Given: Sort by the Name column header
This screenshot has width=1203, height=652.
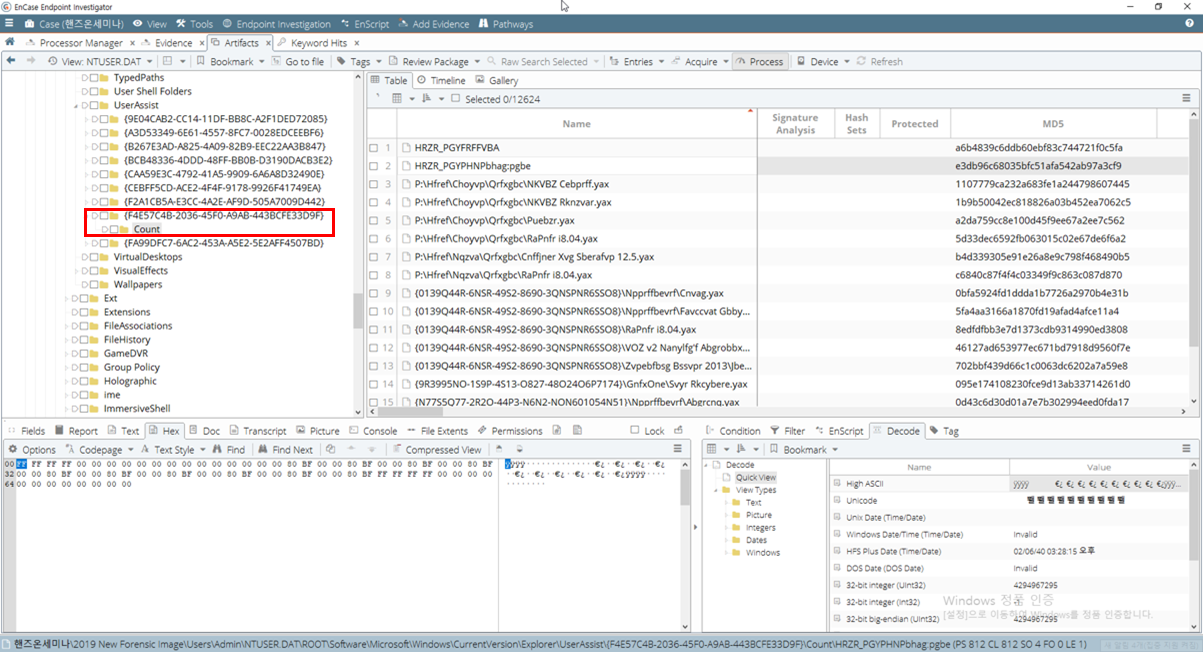Looking at the screenshot, I should coord(576,124).
